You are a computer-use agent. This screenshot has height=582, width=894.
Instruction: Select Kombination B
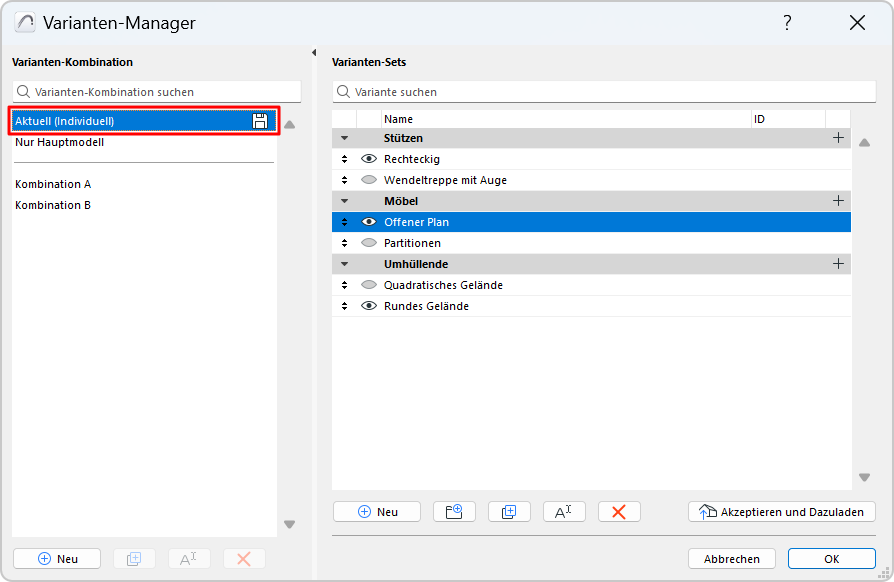(x=144, y=205)
